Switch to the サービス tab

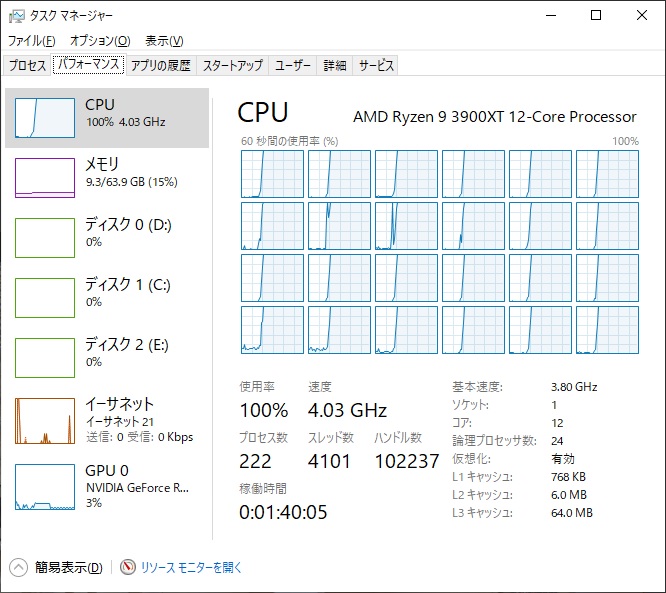[x=376, y=66]
